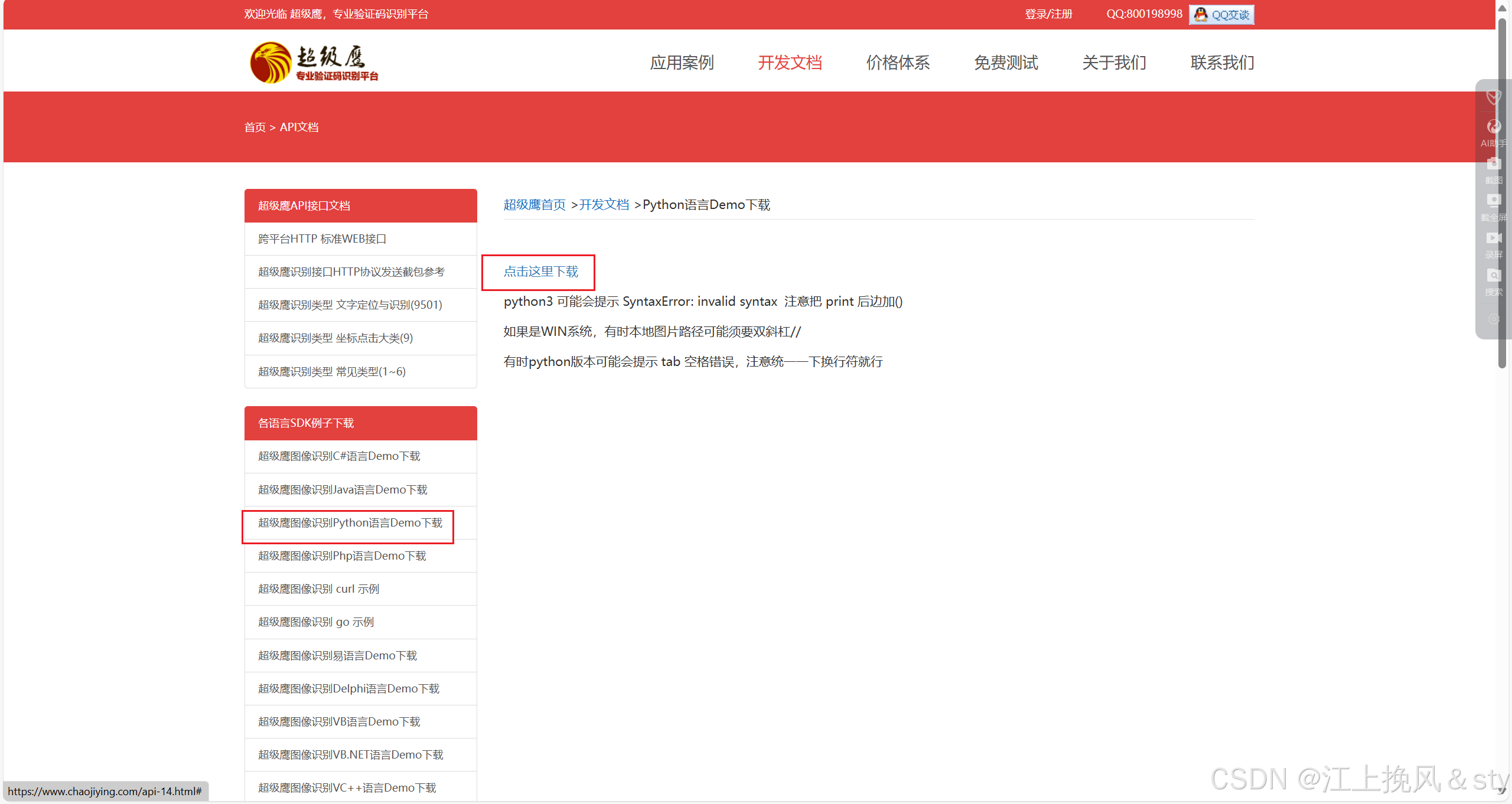Open VB语言Demo下载 link
Image resolution: width=1512 pixels, height=804 pixels.
pos(360,722)
